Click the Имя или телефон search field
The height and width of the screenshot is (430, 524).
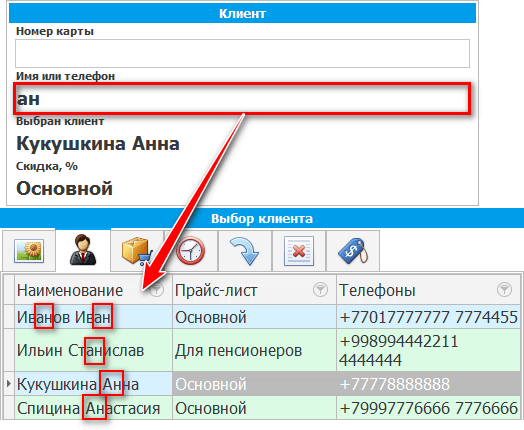(242, 99)
